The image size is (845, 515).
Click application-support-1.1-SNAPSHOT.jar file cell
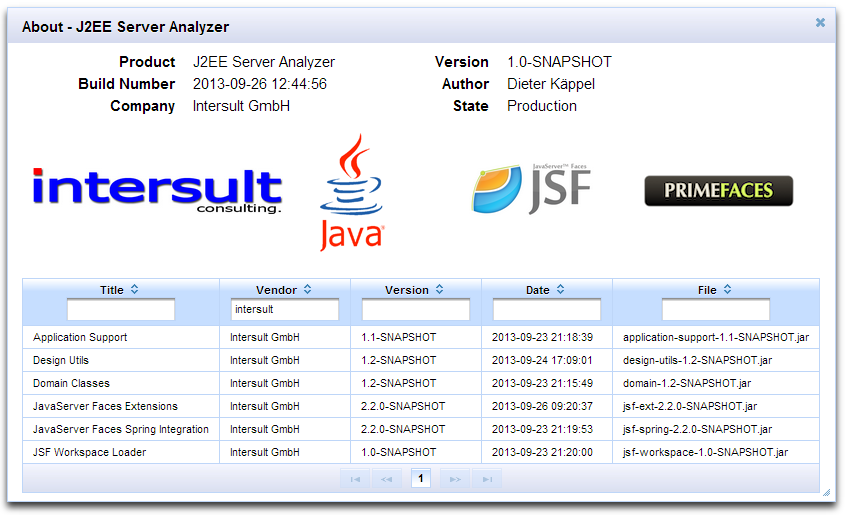point(716,337)
